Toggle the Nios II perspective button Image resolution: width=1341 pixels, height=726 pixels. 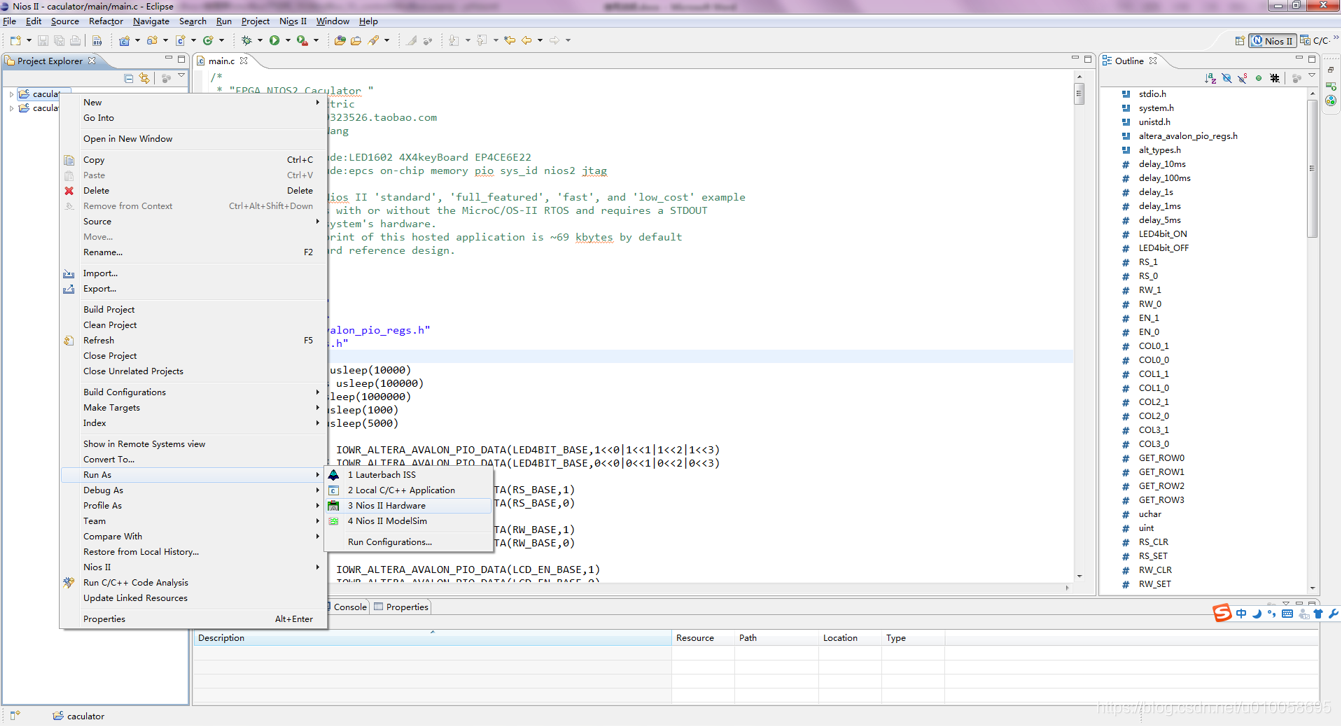click(1272, 41)
